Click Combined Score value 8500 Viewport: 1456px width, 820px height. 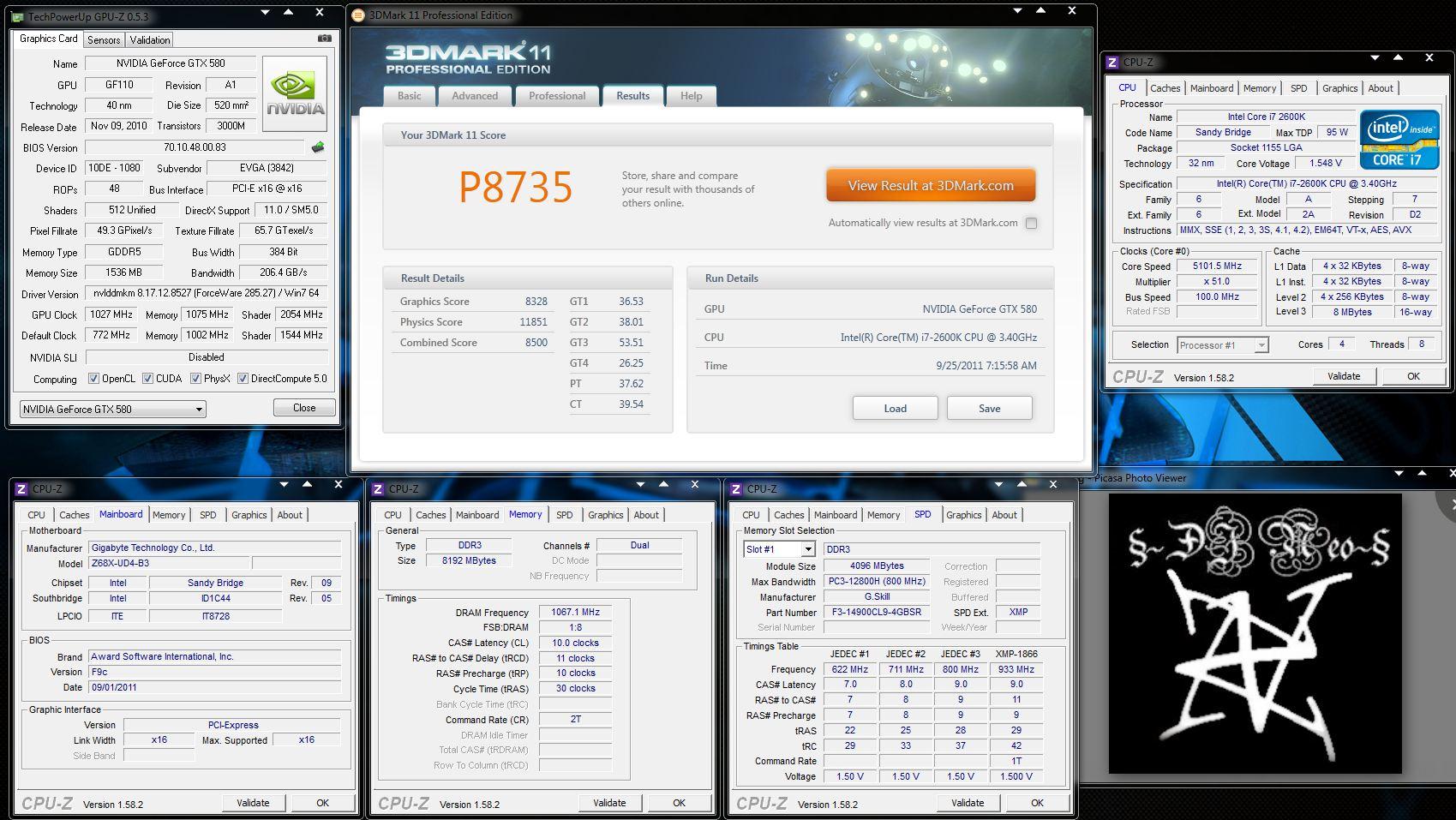coord(536,343)
